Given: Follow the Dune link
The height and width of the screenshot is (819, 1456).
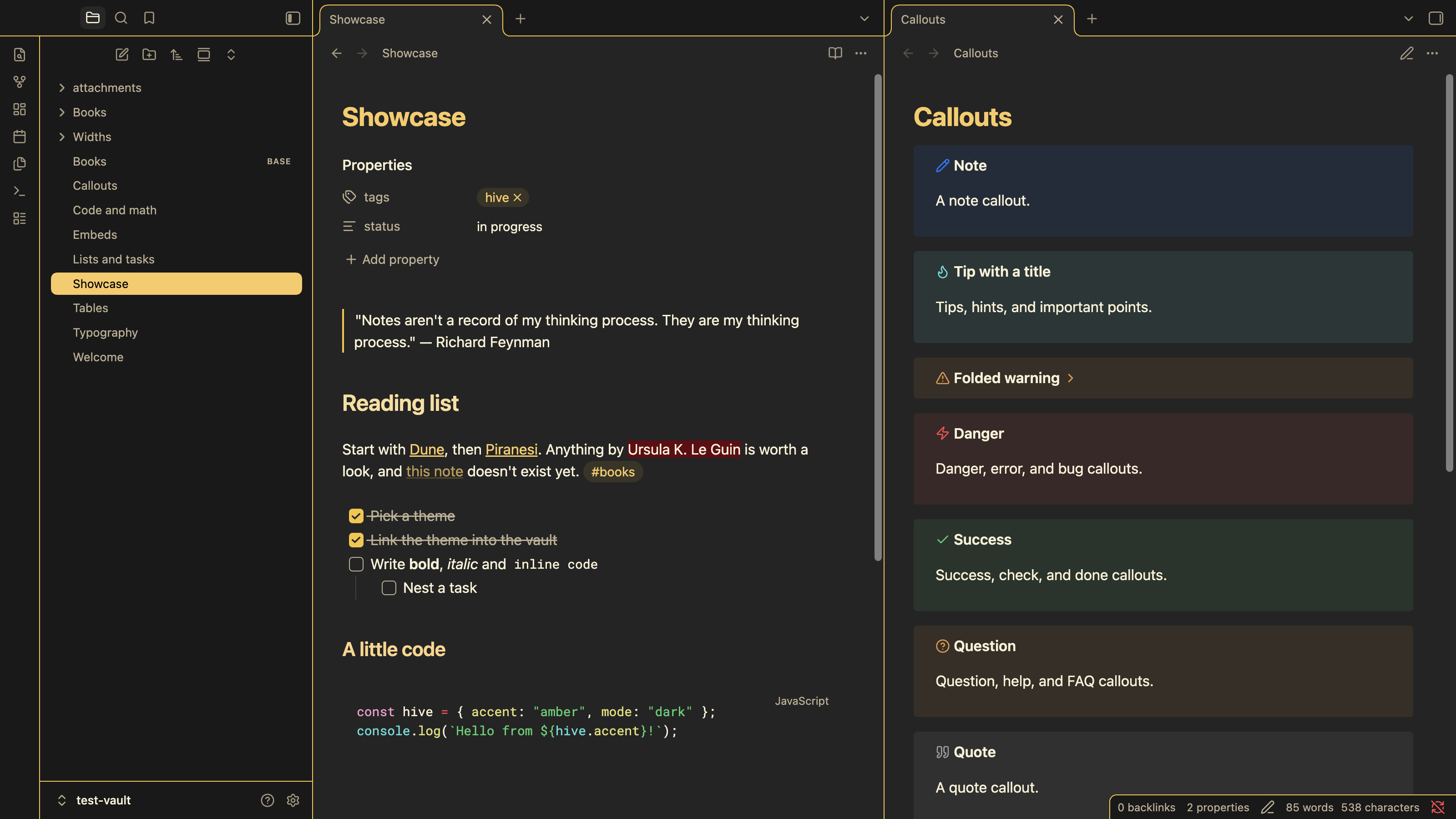Looking at the screenshot, I should 427,450.
